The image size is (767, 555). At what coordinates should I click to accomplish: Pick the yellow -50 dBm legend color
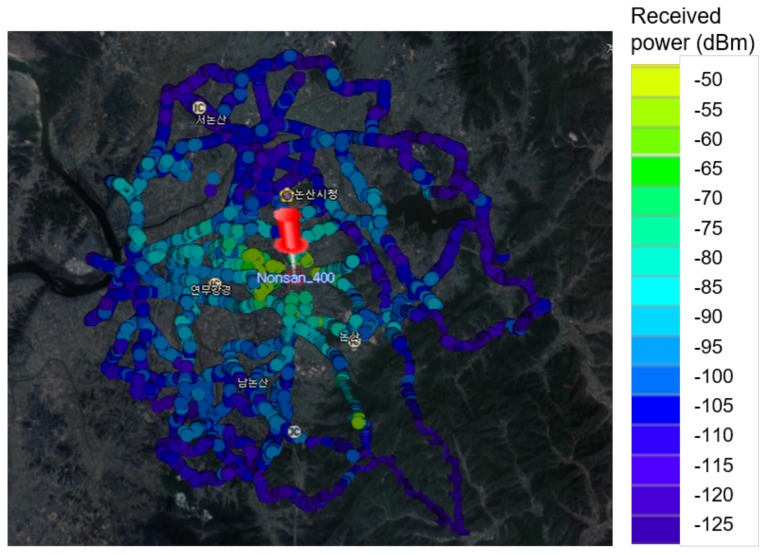[654, 79]
